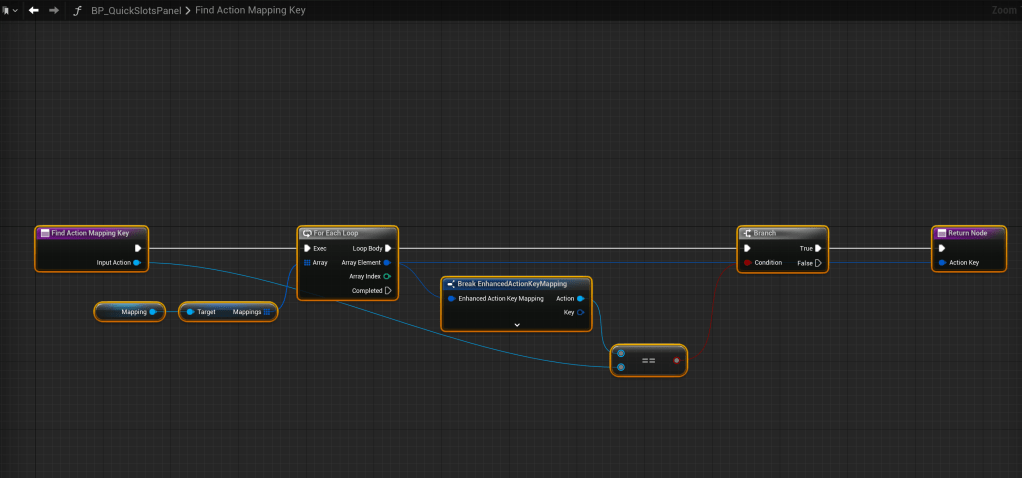This screenshot has width=1022, height=478.
Task: Click the Input Action output pin
Action: click(137, 263)
